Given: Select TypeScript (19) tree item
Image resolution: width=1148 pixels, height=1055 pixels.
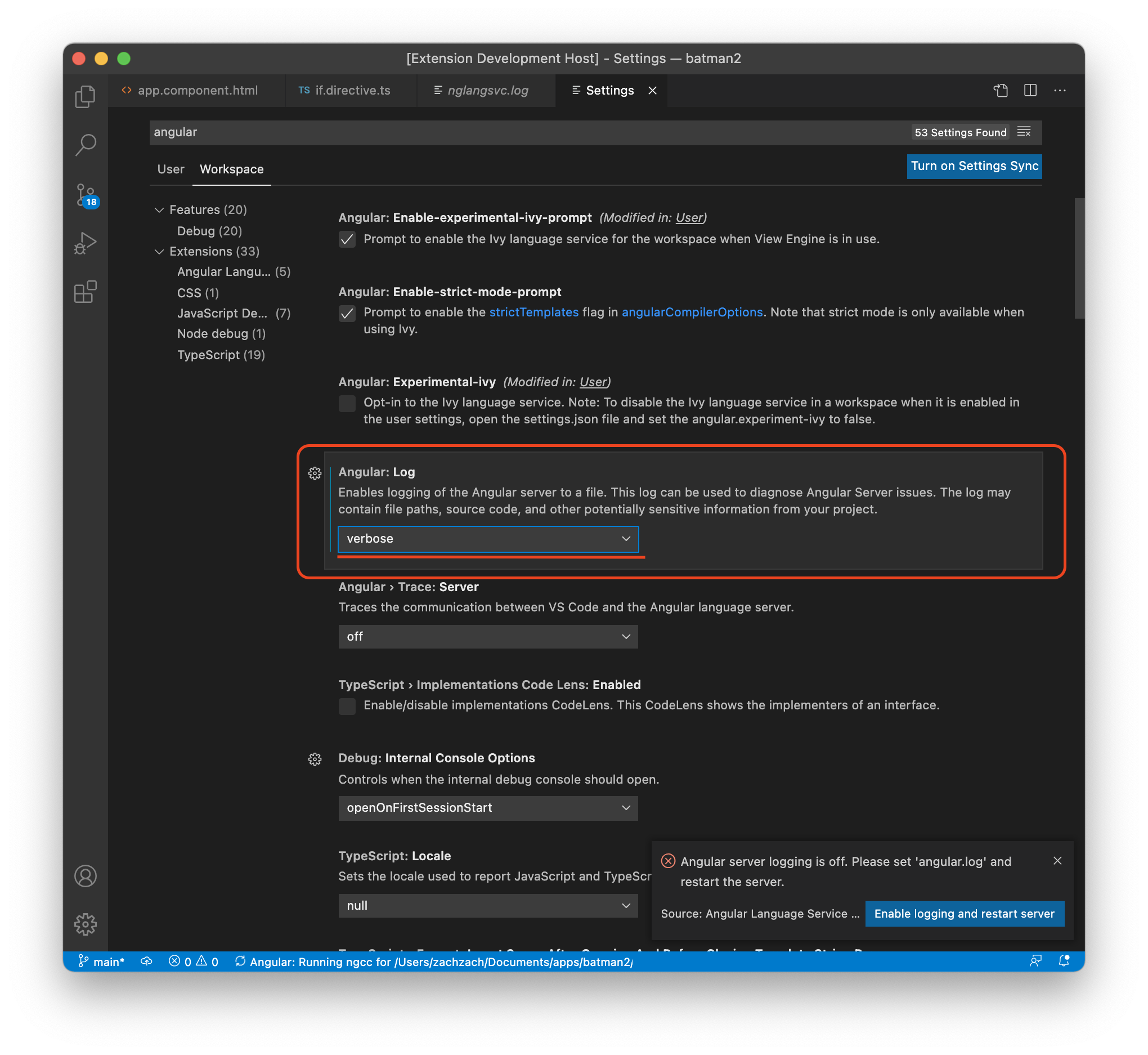Looking at the screenshot, I should (x=221, y=355).
